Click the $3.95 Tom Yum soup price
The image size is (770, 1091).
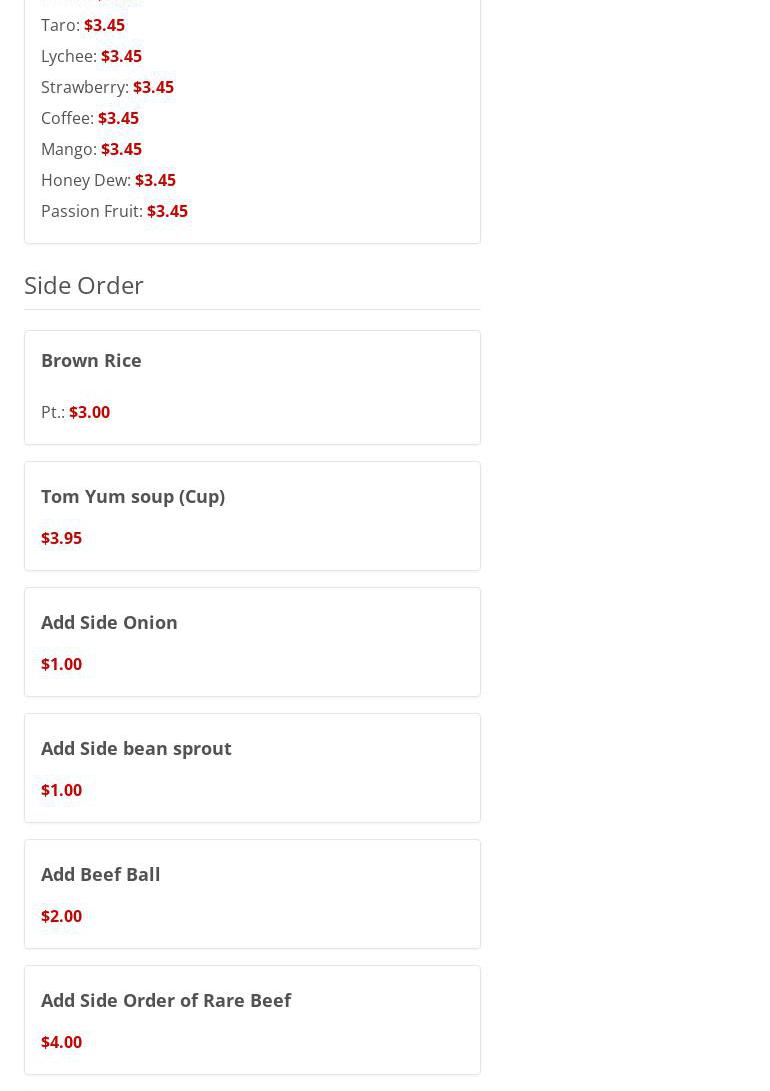pyautogui.click(x=61, y=538)
